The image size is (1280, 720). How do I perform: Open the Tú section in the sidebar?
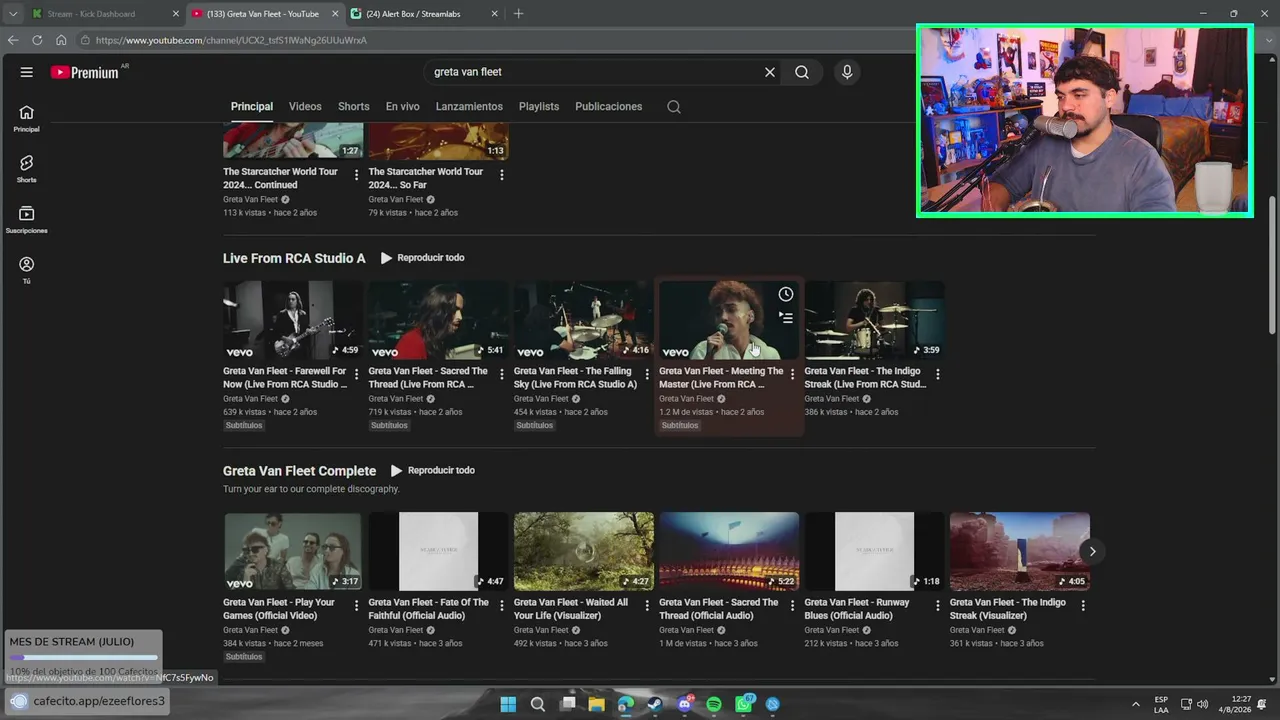tap(26, 270)
